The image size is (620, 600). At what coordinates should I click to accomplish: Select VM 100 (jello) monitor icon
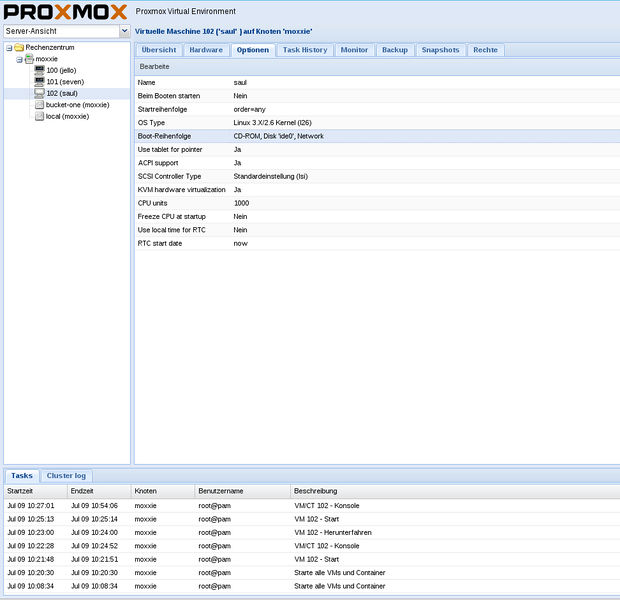(39, 70)
